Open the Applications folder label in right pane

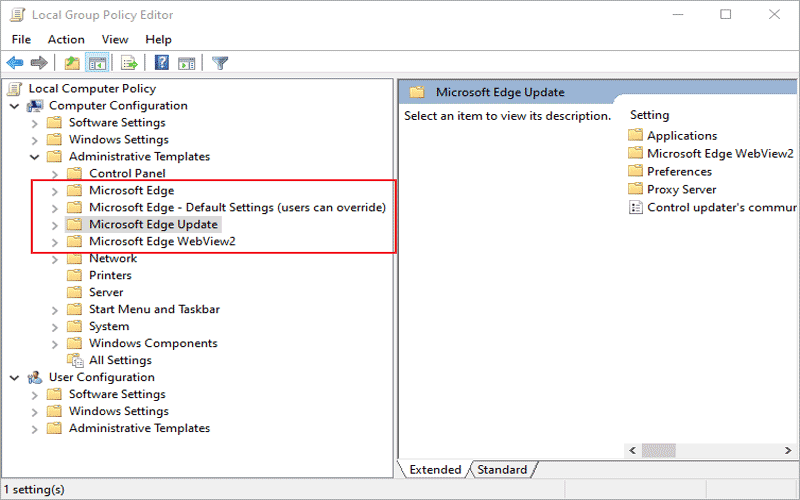(682, 136)
